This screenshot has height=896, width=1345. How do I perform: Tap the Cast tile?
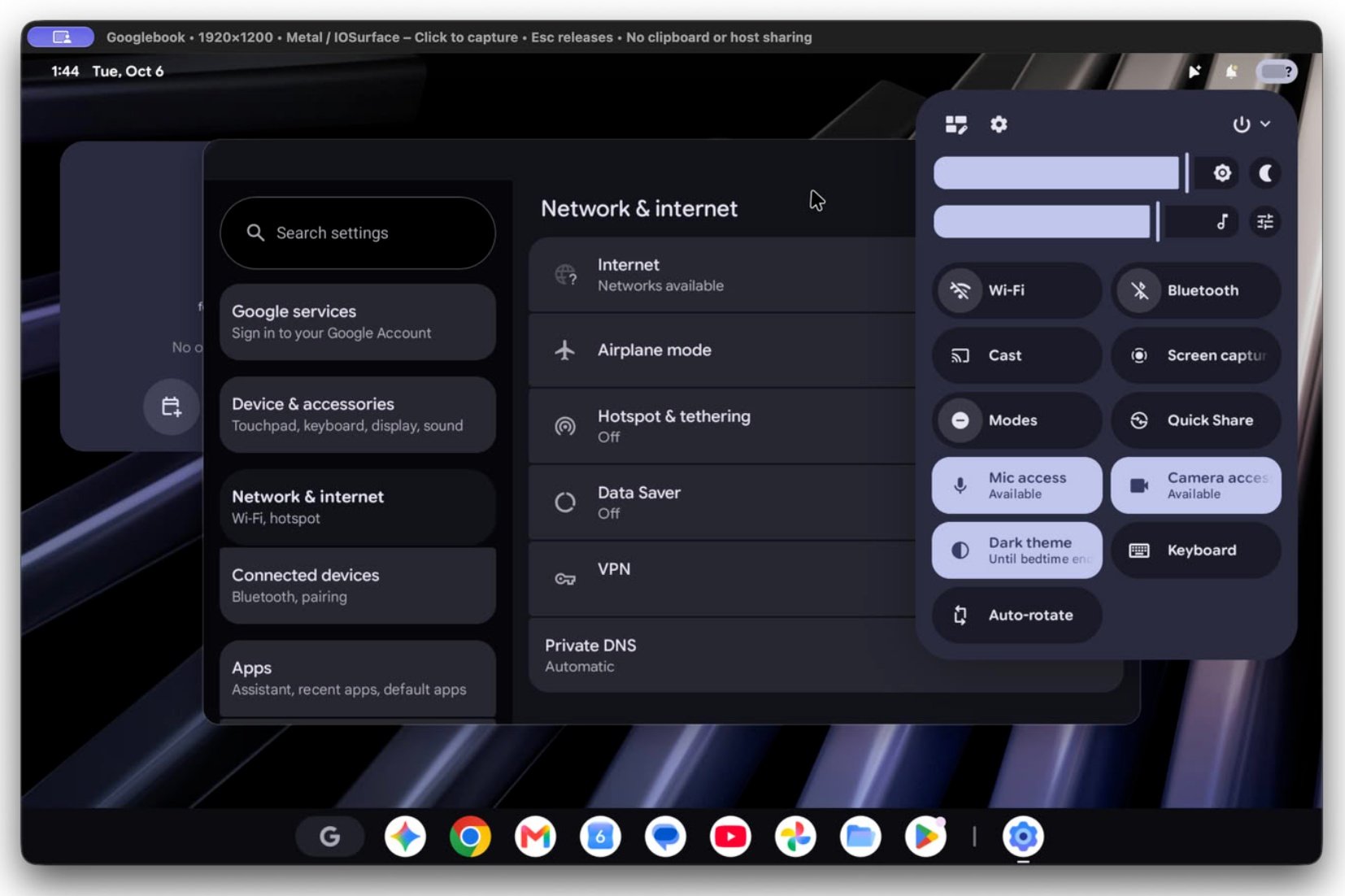(x=1016, y=355)
